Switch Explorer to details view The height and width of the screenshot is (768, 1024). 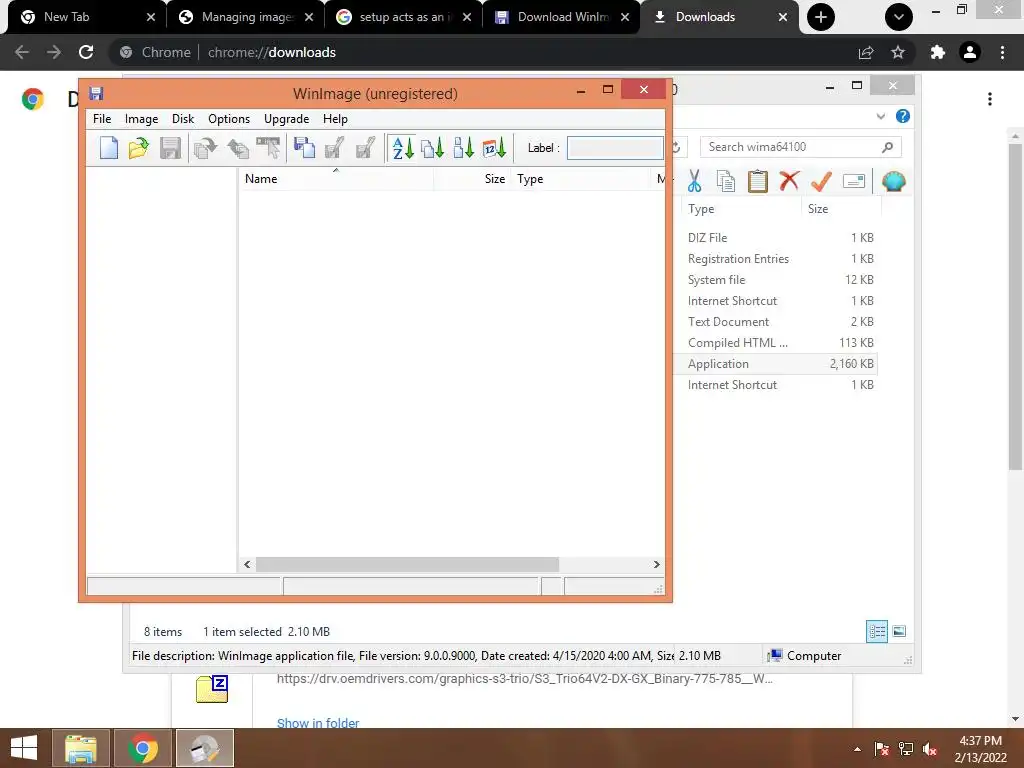point(876,632)
